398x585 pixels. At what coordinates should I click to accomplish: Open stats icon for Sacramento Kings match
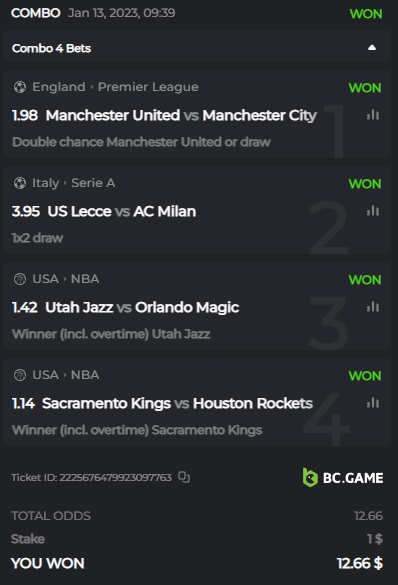click(373, 403)
